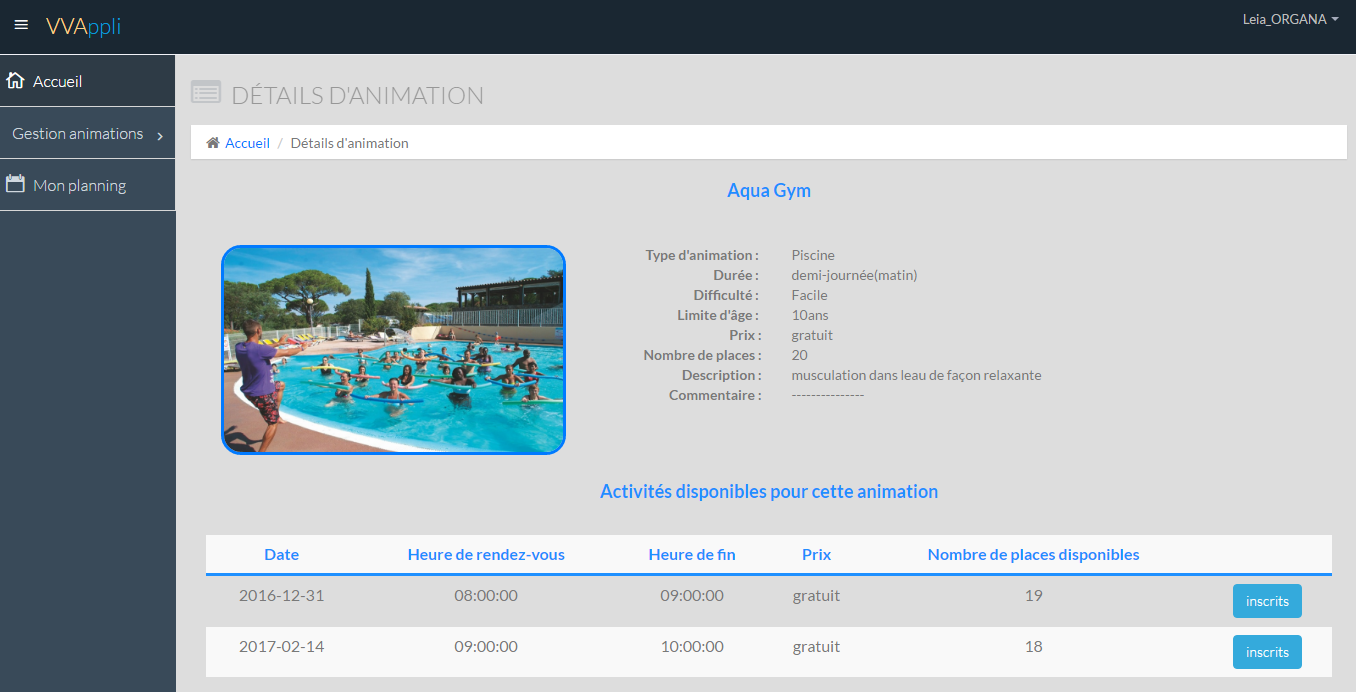Click the list icon beside Détails d'animation title
Screen dimensions: 1356x692
206,93
